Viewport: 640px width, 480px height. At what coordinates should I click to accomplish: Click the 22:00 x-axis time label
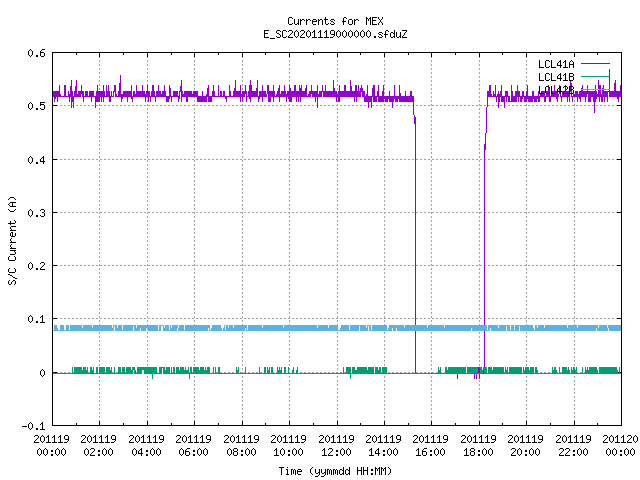(x=573, y=452)
